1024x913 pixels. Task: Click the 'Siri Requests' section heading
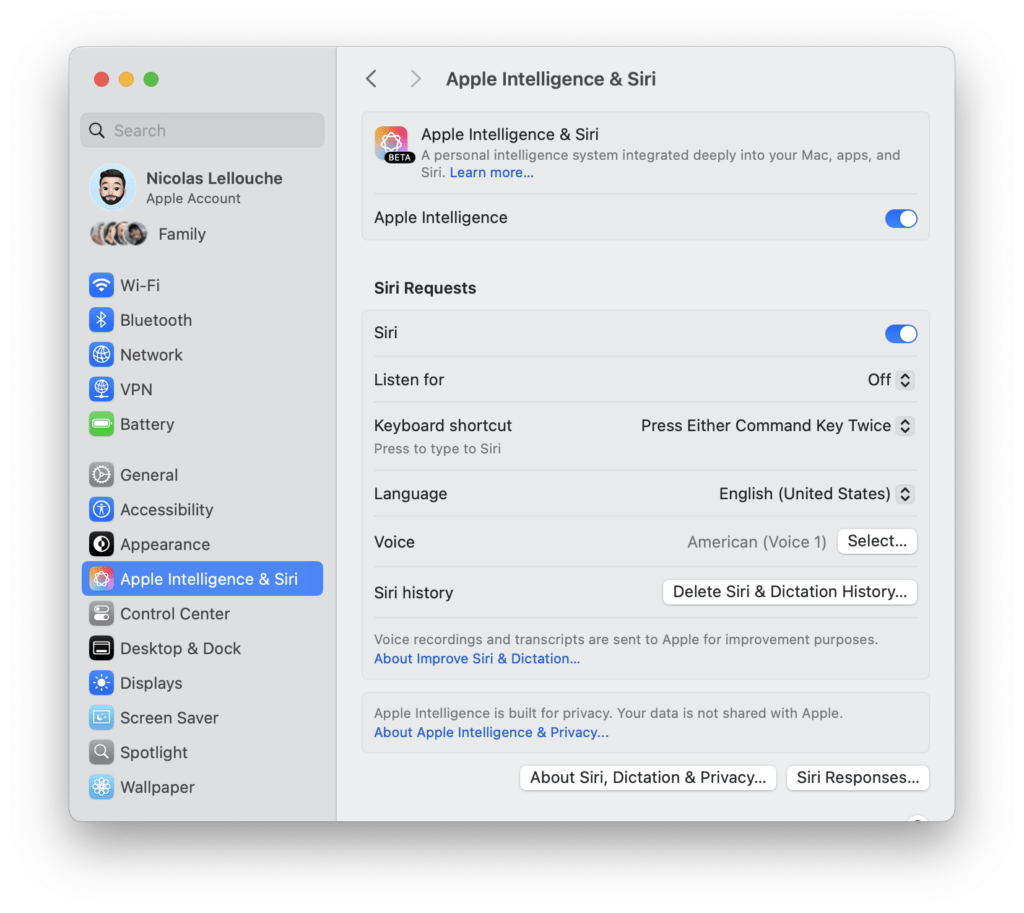click(x=425, y=288)
